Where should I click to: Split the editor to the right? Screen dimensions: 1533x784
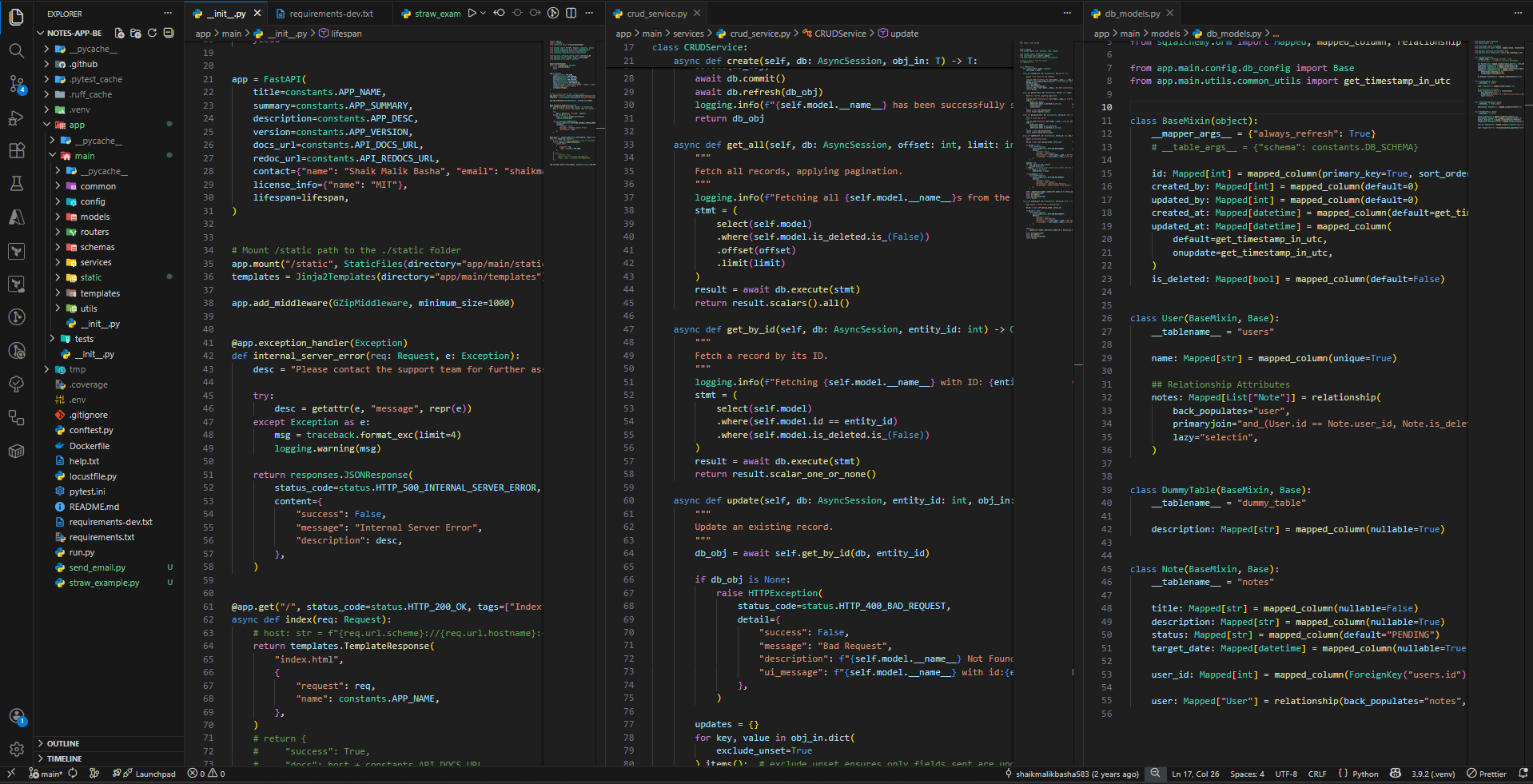(x=571, y=13)
